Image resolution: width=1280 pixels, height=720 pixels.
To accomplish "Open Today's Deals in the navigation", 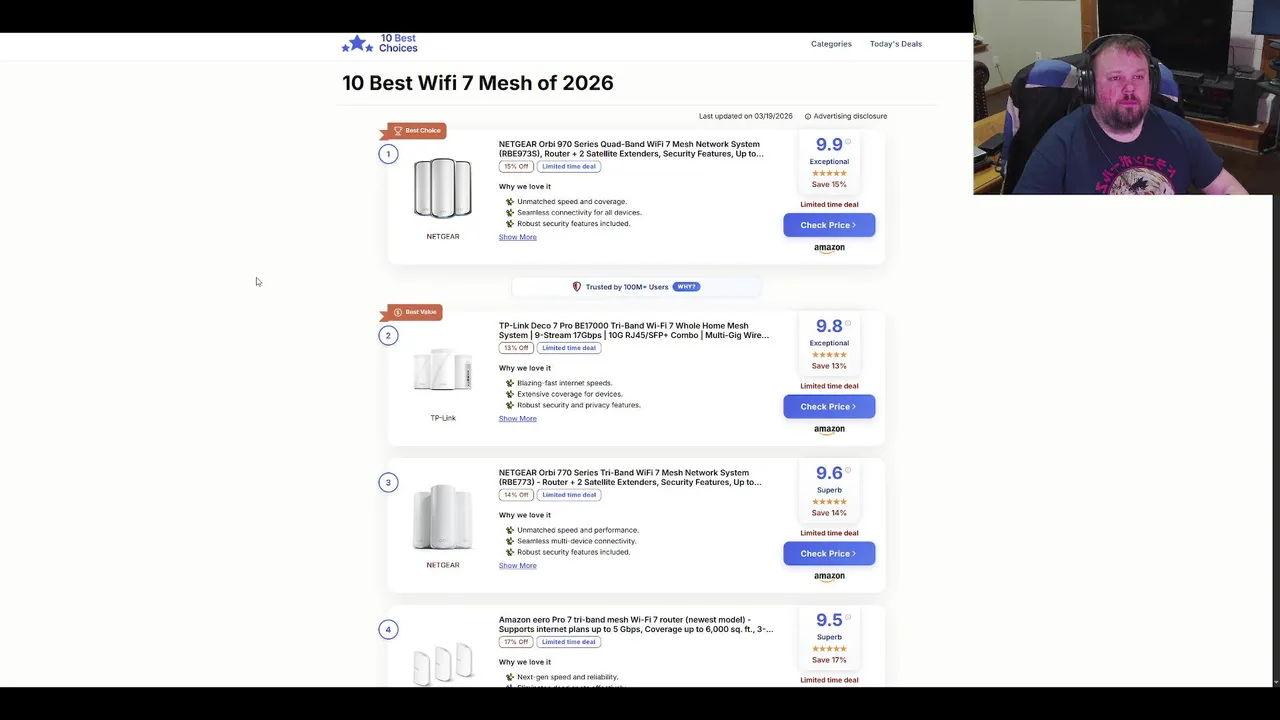I will pyautogui.click(x=895, y=44).
